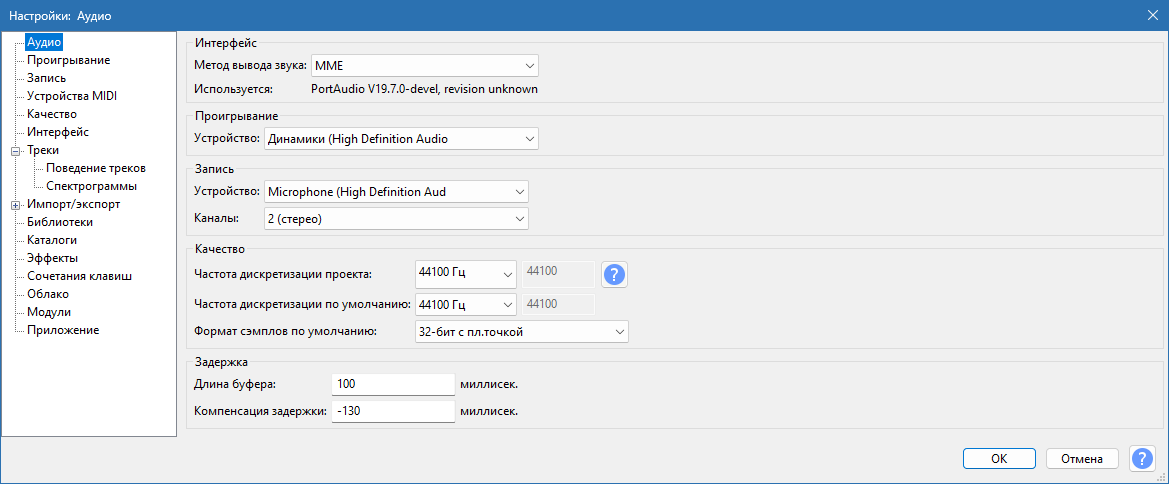Click the Используется: label

[x=233, y=89]
